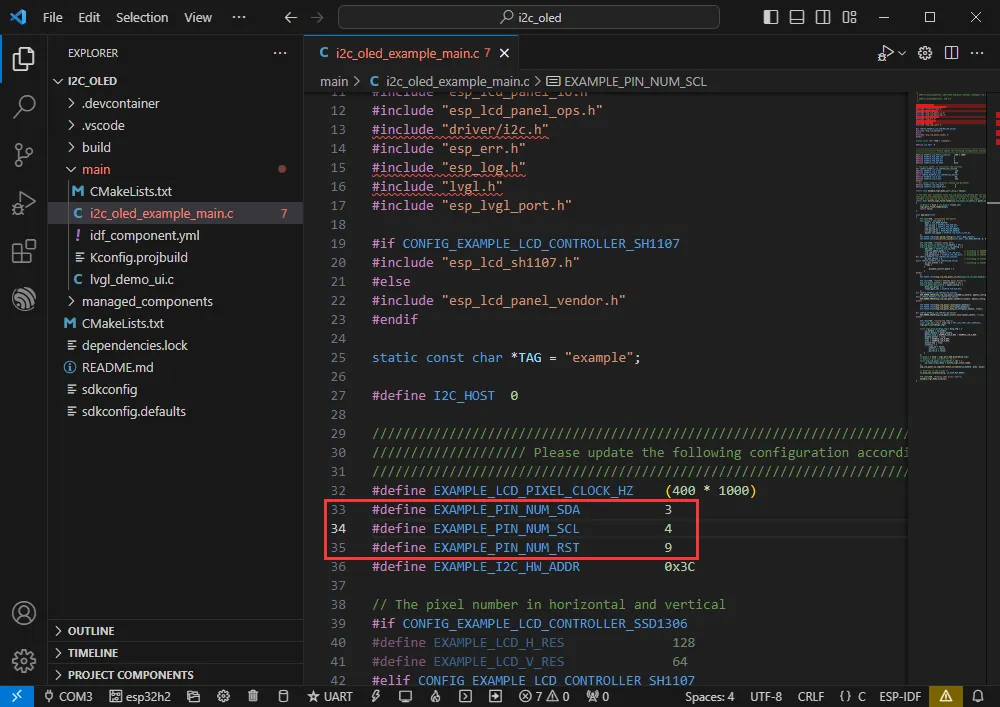Open the Extensions view

pyautogui.click(x=23, y=251)
